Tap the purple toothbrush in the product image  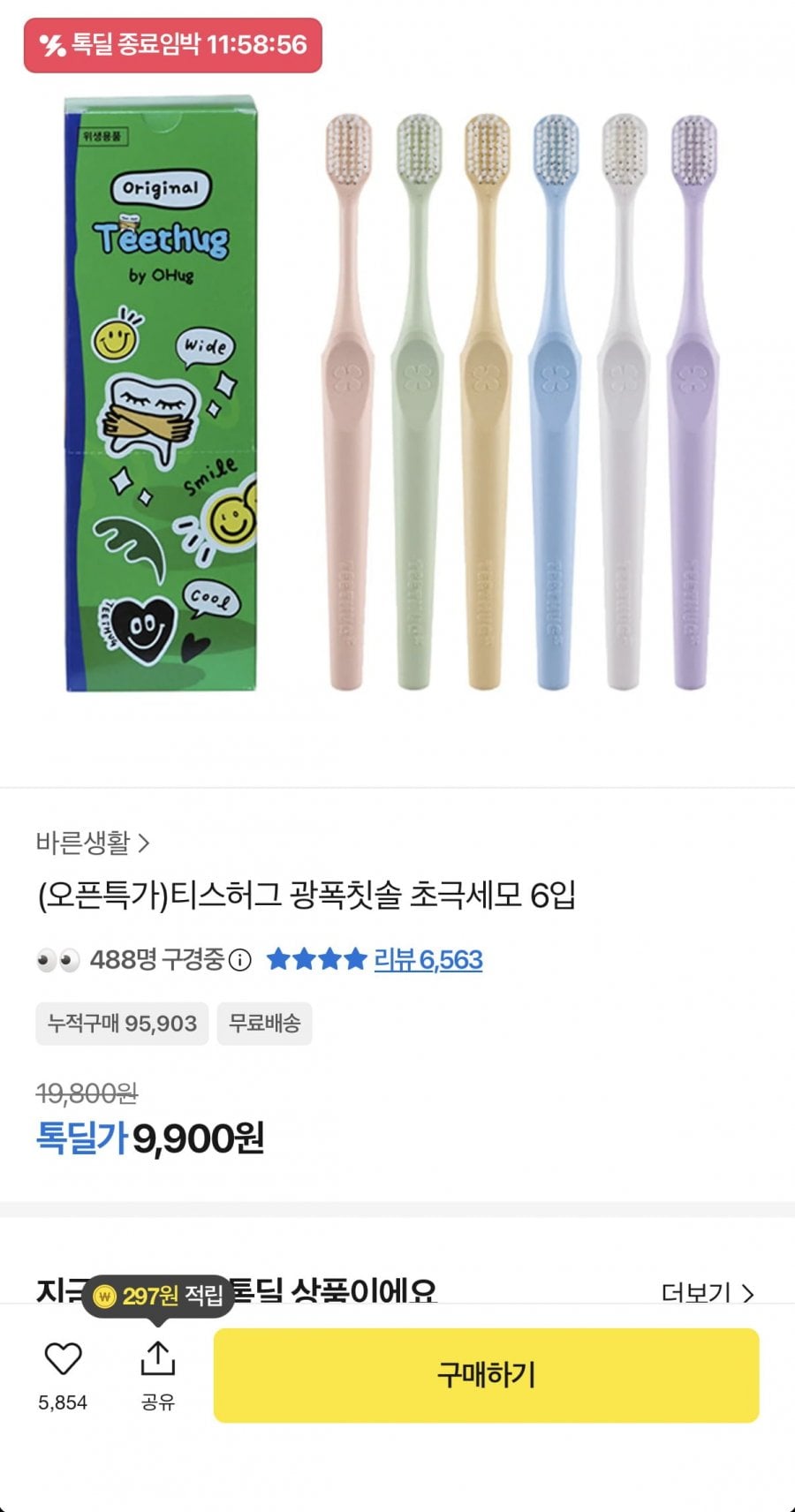(x=693, y=397)
